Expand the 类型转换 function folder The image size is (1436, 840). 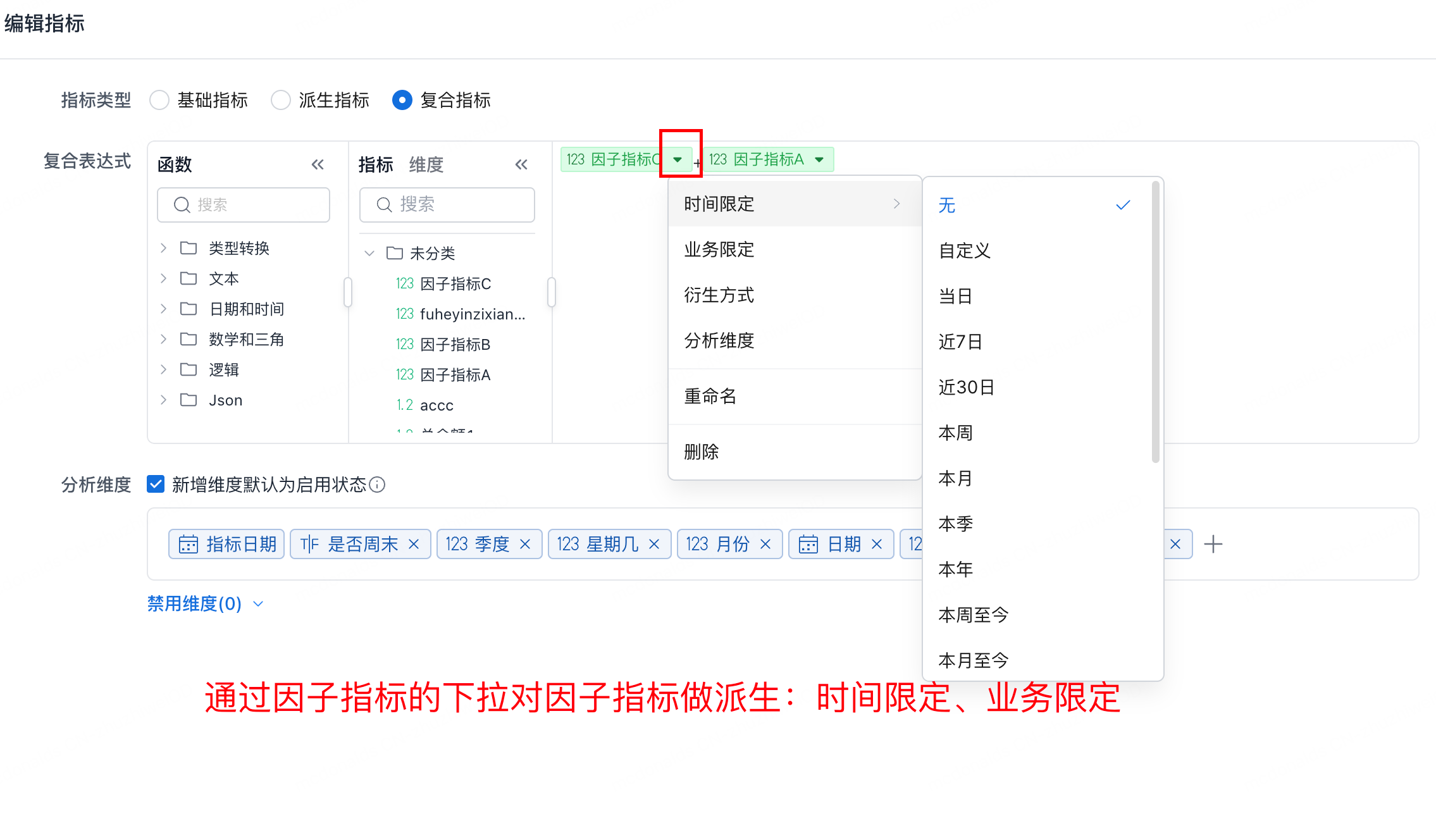click(164, 248)
